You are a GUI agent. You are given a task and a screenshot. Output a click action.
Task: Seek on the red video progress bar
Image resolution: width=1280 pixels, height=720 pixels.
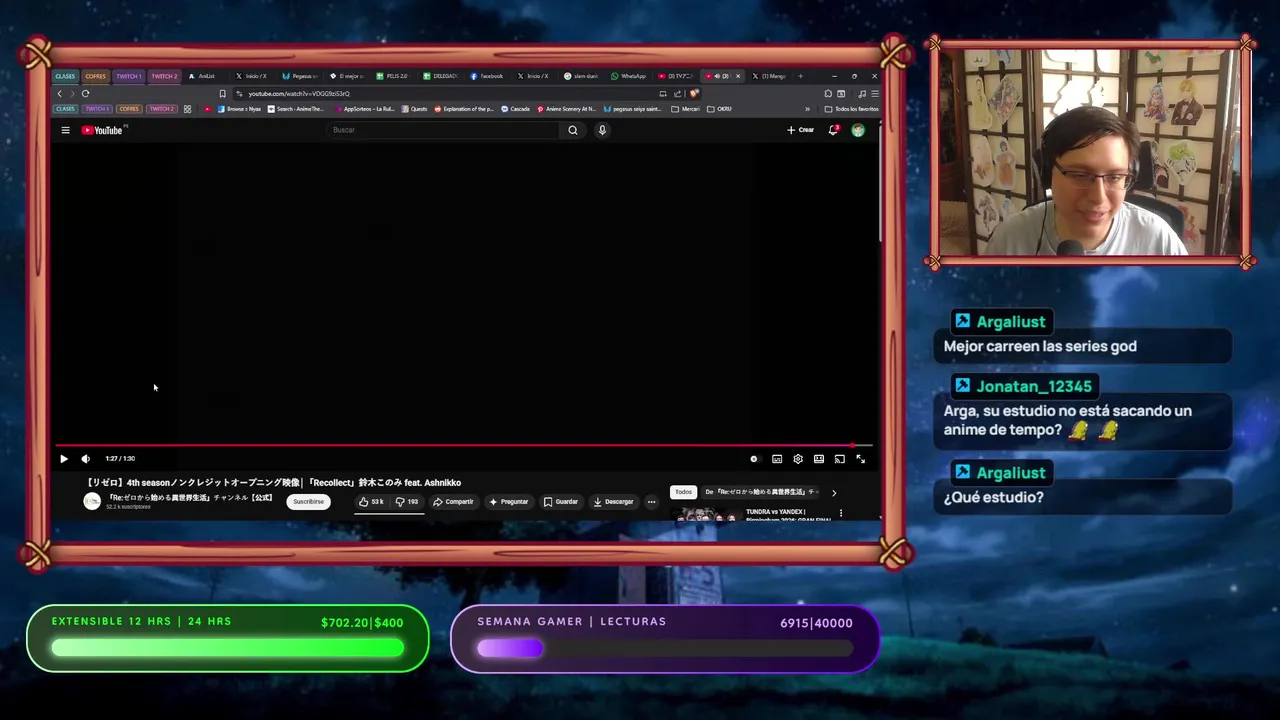(x=463, y=446)
